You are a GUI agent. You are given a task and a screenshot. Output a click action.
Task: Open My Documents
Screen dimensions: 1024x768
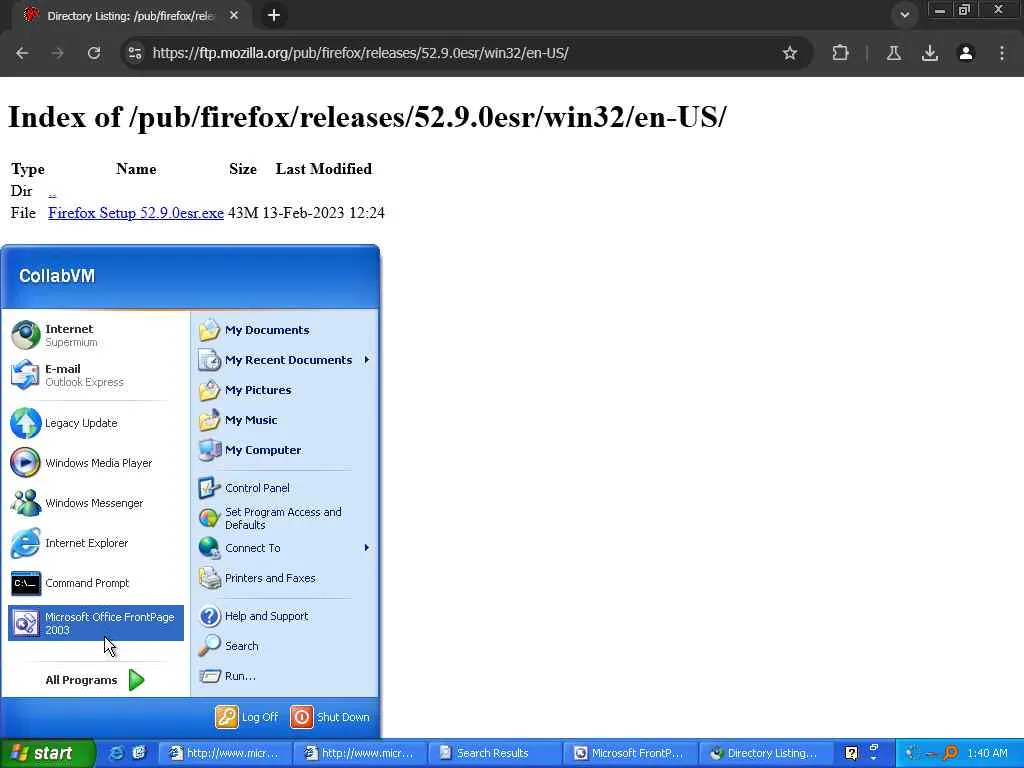(x=285, y=330)
